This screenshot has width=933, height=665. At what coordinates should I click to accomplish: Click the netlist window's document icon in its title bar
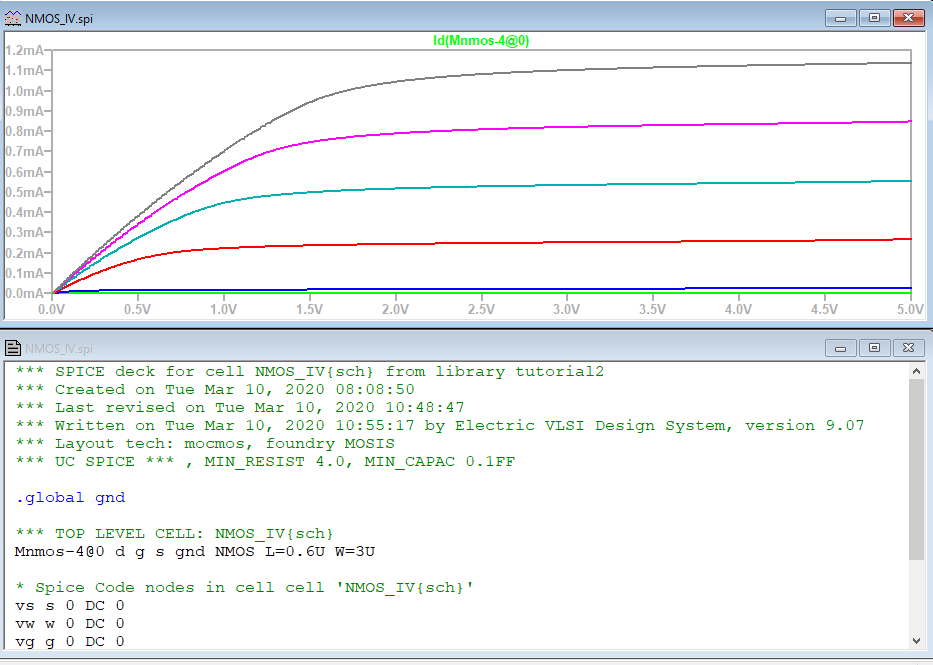[13, 348]
